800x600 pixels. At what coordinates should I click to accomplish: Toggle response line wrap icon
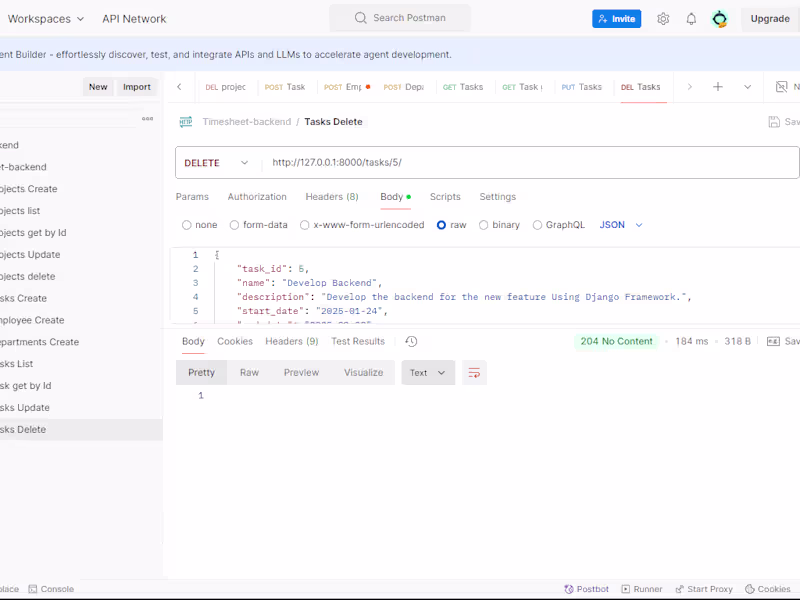click(x=474, y=373)
